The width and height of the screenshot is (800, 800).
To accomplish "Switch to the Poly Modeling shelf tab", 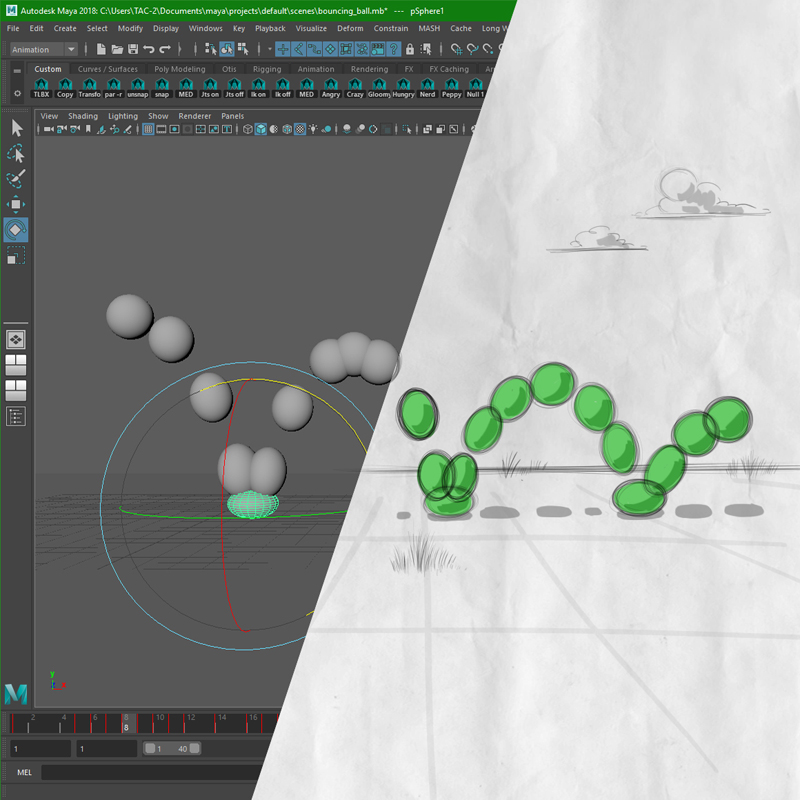I will click(x=180, y=69).
